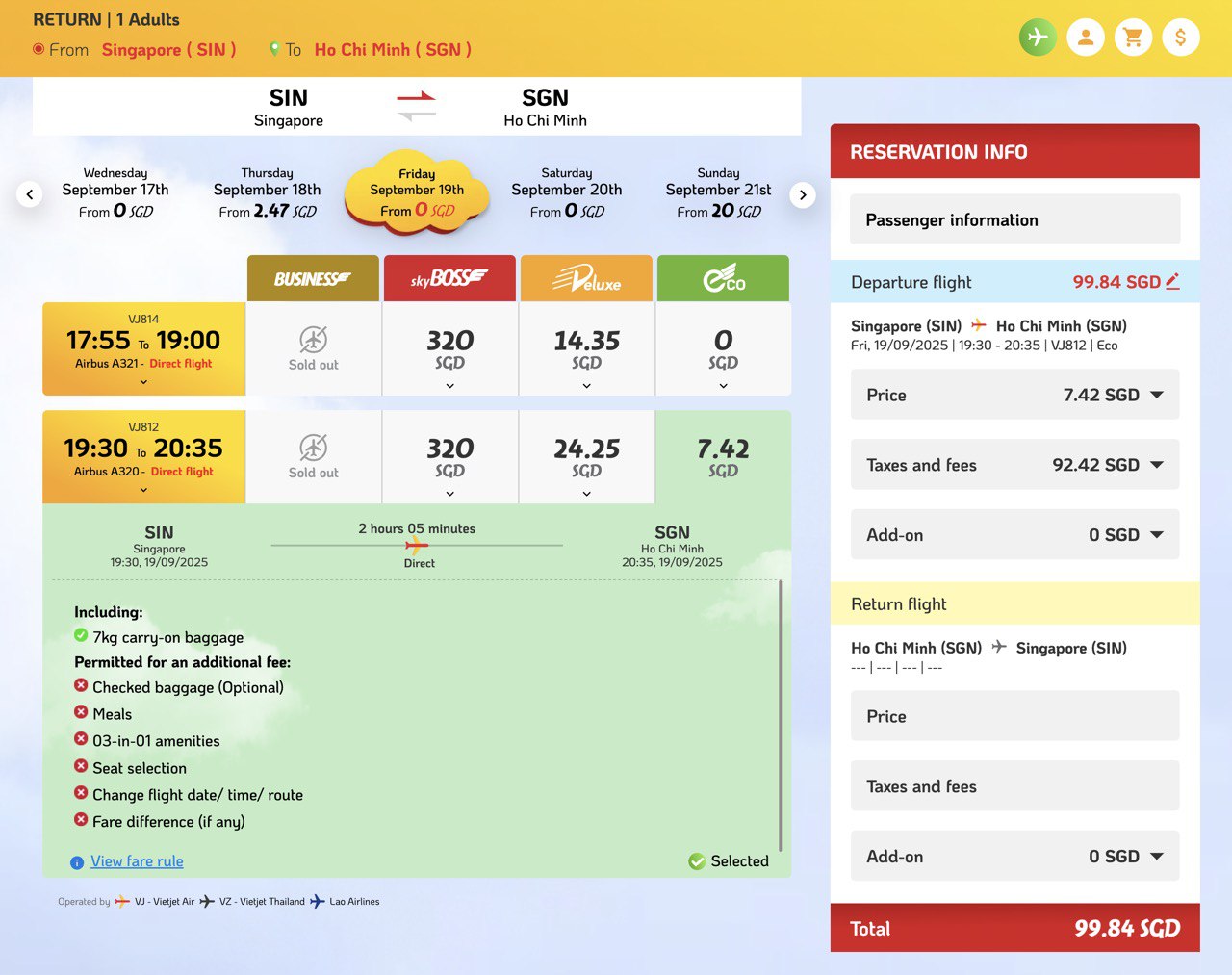Click the dollar currency icon
Screen dimensions: 1232x975
[1180, 38]
